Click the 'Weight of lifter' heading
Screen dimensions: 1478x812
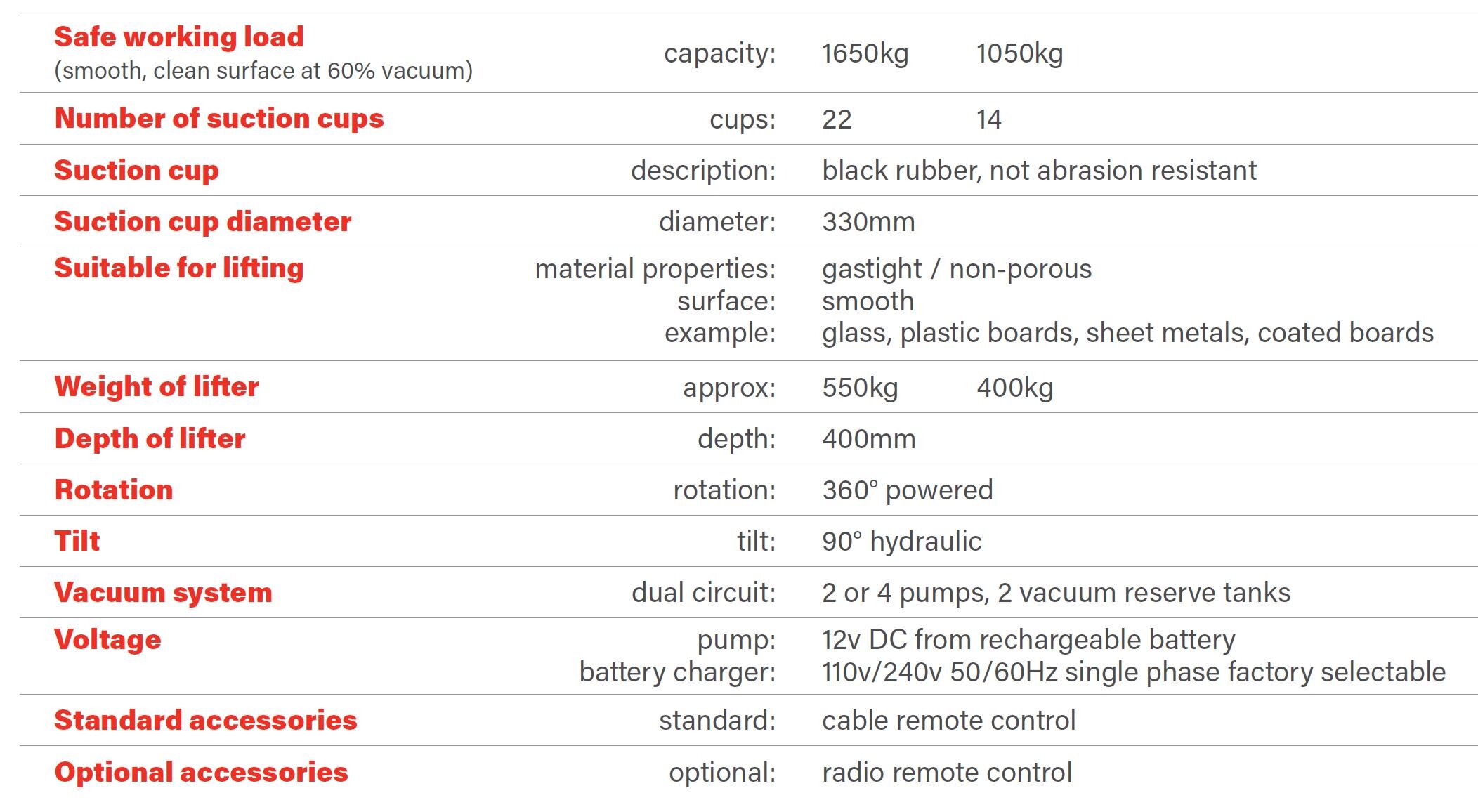coord(157,387)
